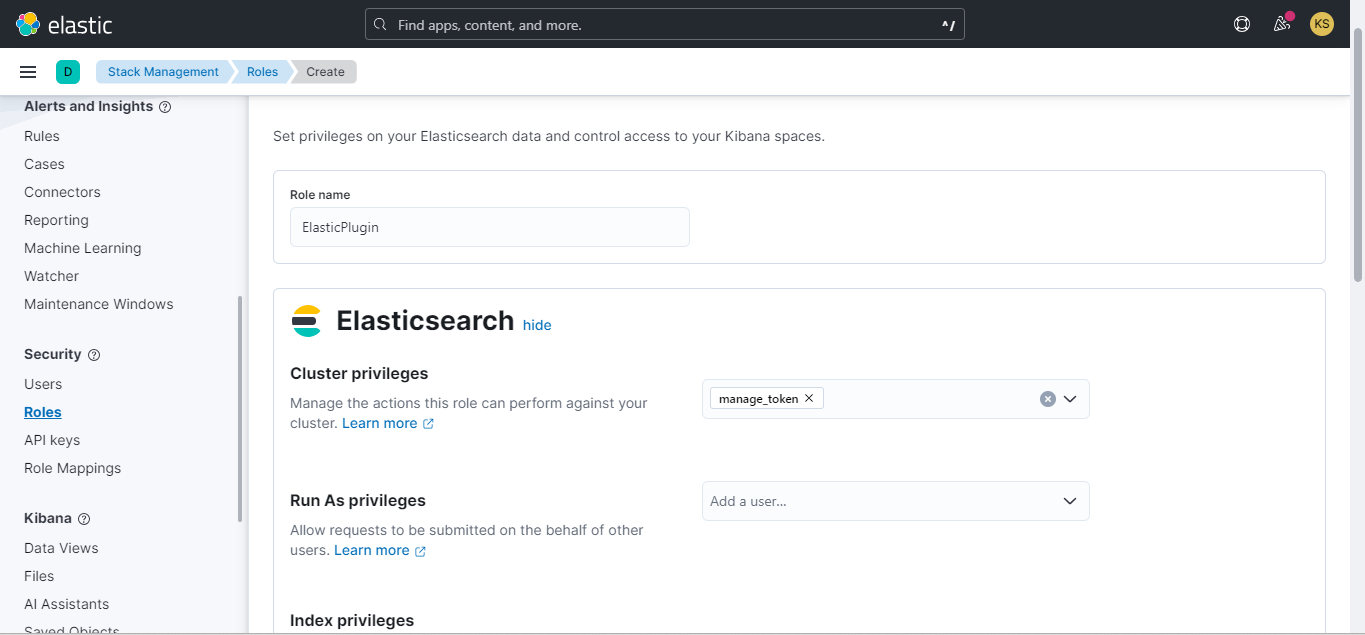This screenshot has height=635, width=1365.
Task: Toggle the hamburger navigation menu
Action: pos(28,72)
